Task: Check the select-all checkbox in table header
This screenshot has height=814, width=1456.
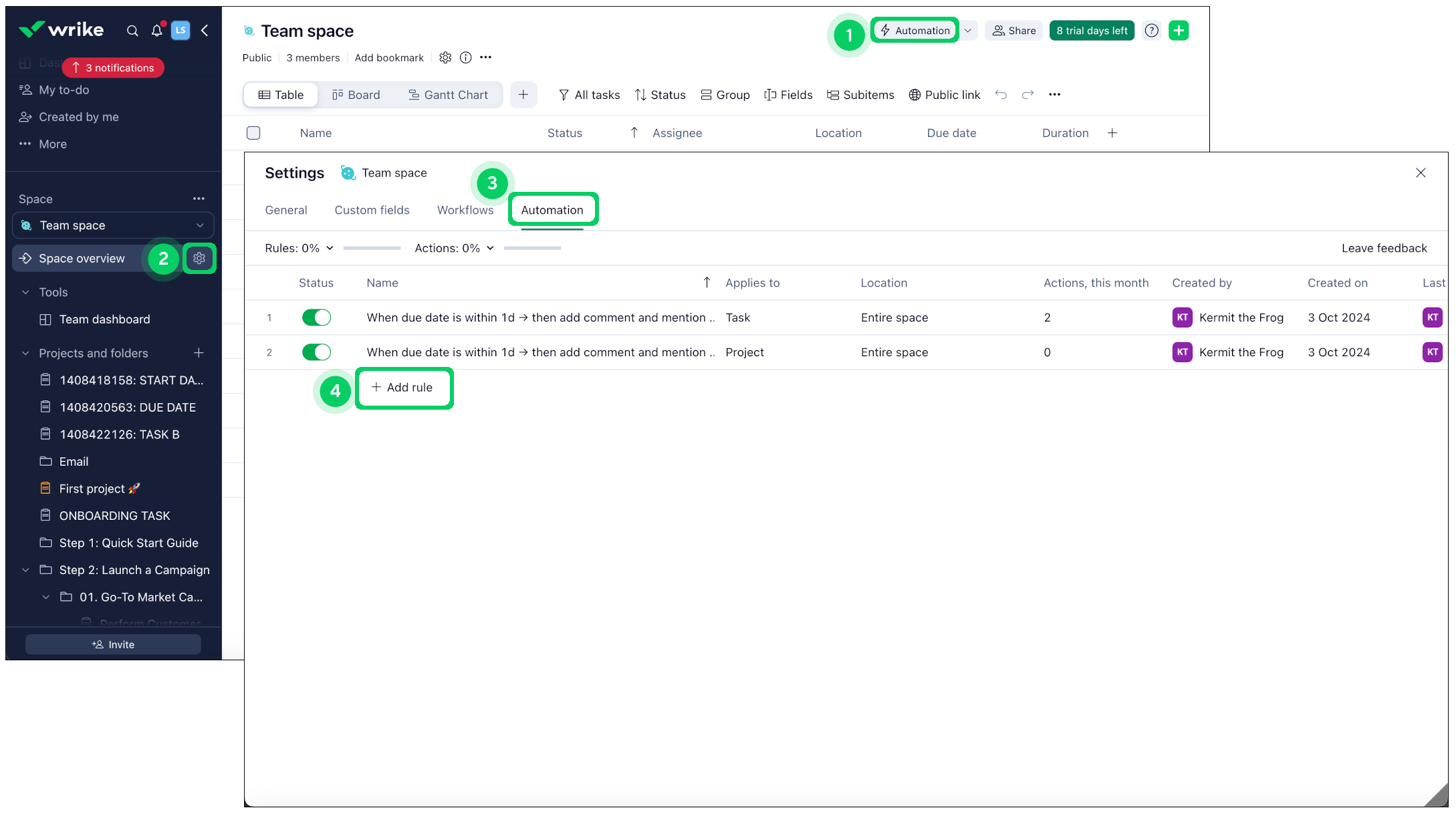Action: (253, 133)
